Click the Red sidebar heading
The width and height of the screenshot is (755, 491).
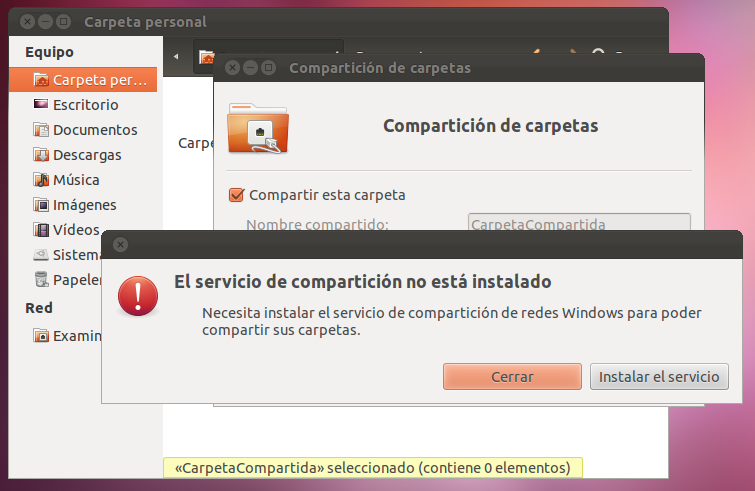39,308
